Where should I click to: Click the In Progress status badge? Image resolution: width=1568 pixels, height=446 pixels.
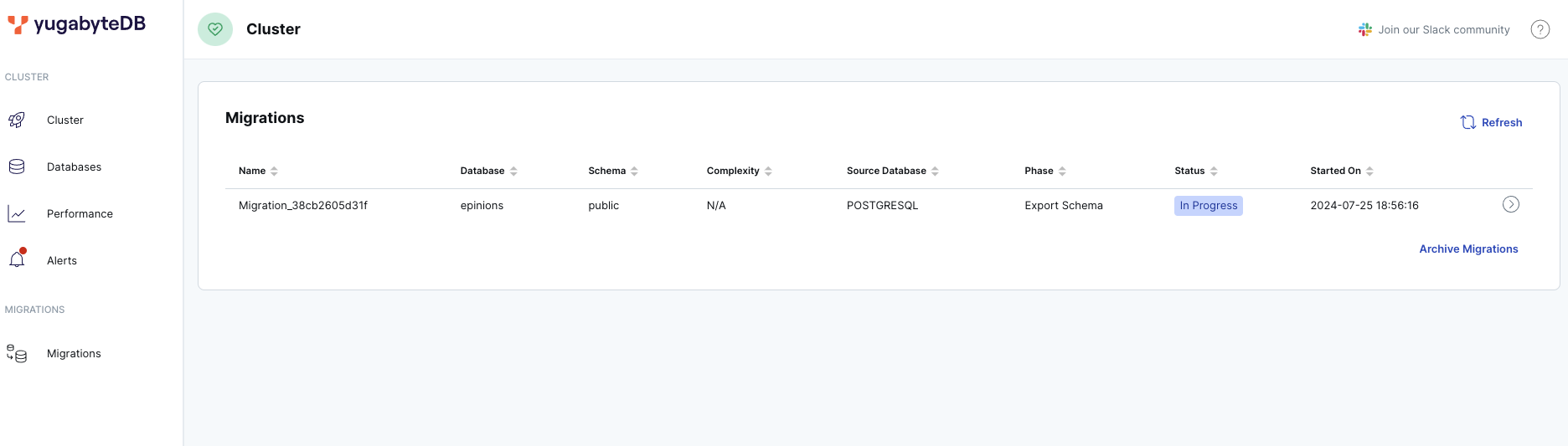pyautogui.click(x=1208, y=206)
